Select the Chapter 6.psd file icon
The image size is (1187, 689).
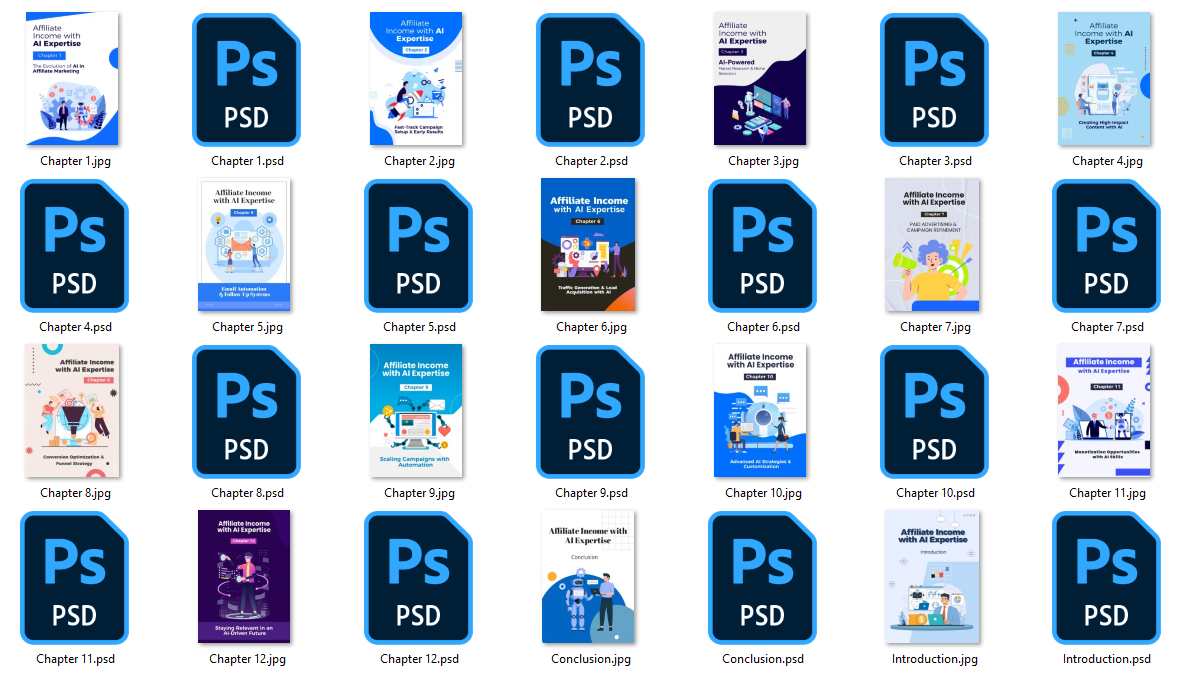(762, 246)
